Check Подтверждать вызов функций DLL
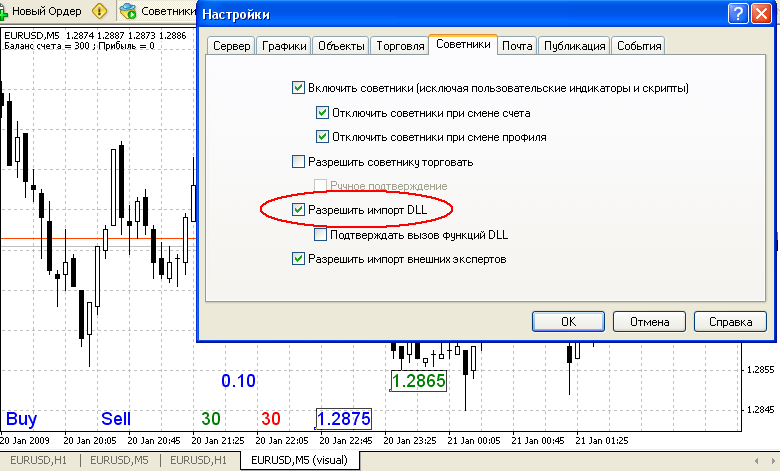Viewport: 780px width, 472px height. pos(320,234)
